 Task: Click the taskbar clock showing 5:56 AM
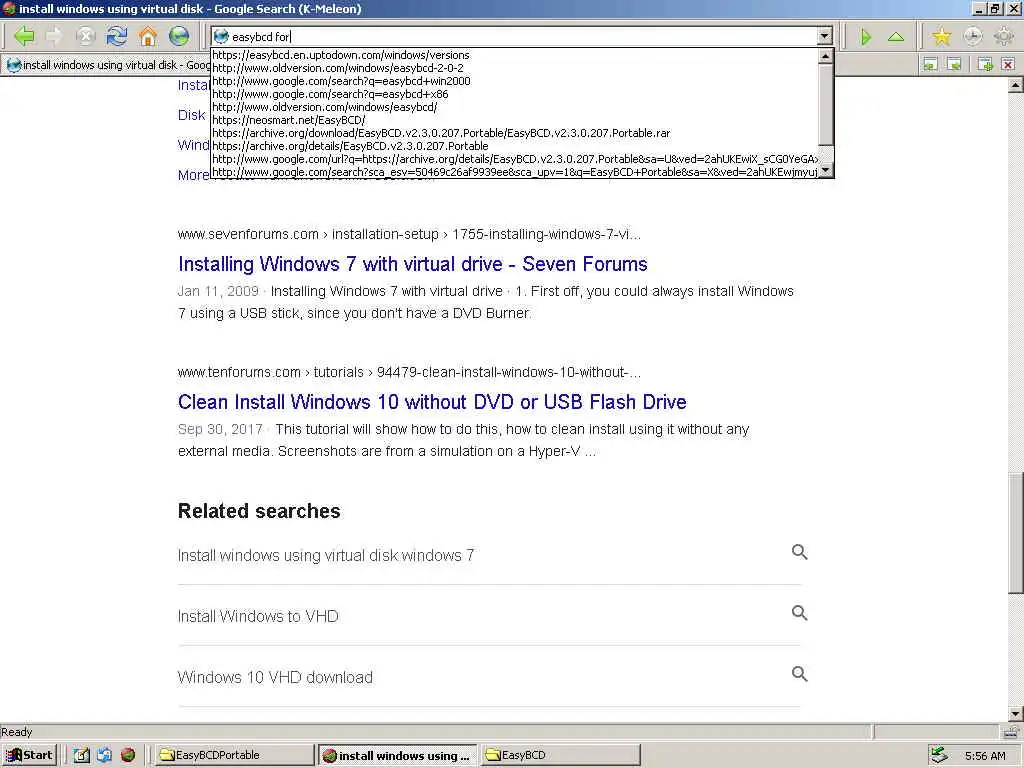pos(985,756)
